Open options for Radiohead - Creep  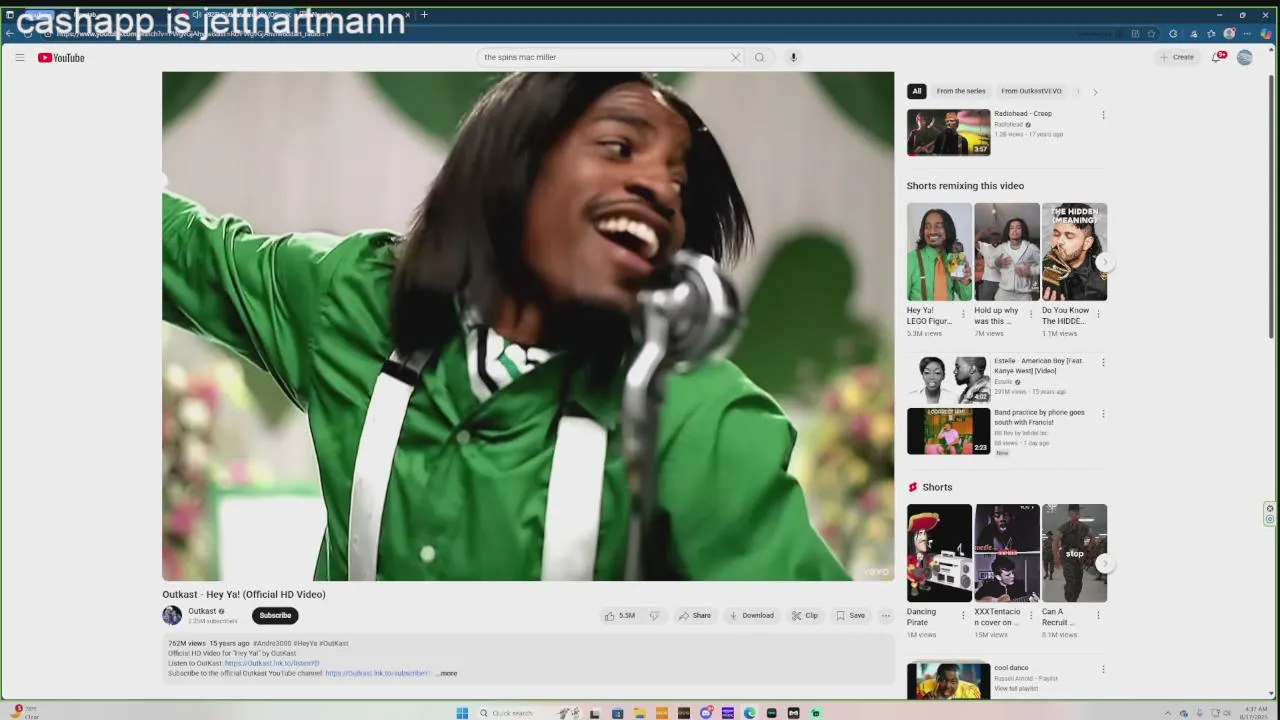tap(1103, 115)
